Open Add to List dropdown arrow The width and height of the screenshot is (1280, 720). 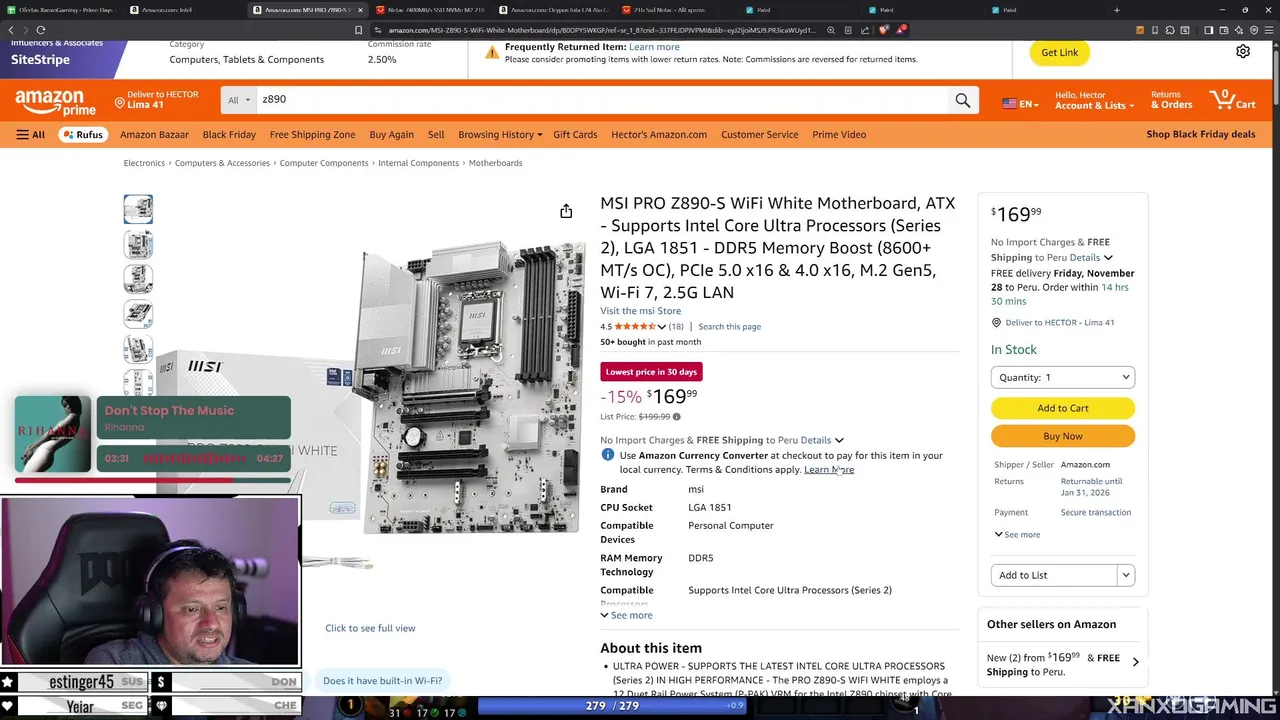[x=1126, y=575]
